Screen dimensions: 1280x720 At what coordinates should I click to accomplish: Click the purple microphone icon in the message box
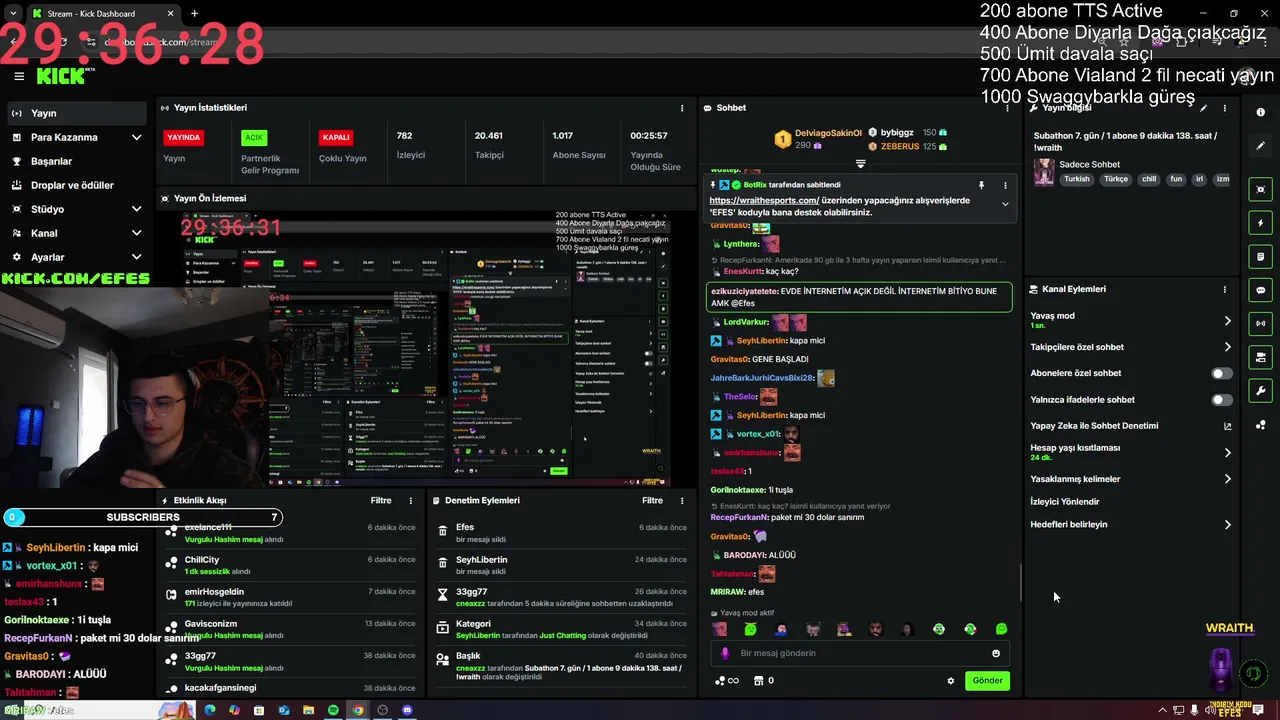(x=726, y=653)
